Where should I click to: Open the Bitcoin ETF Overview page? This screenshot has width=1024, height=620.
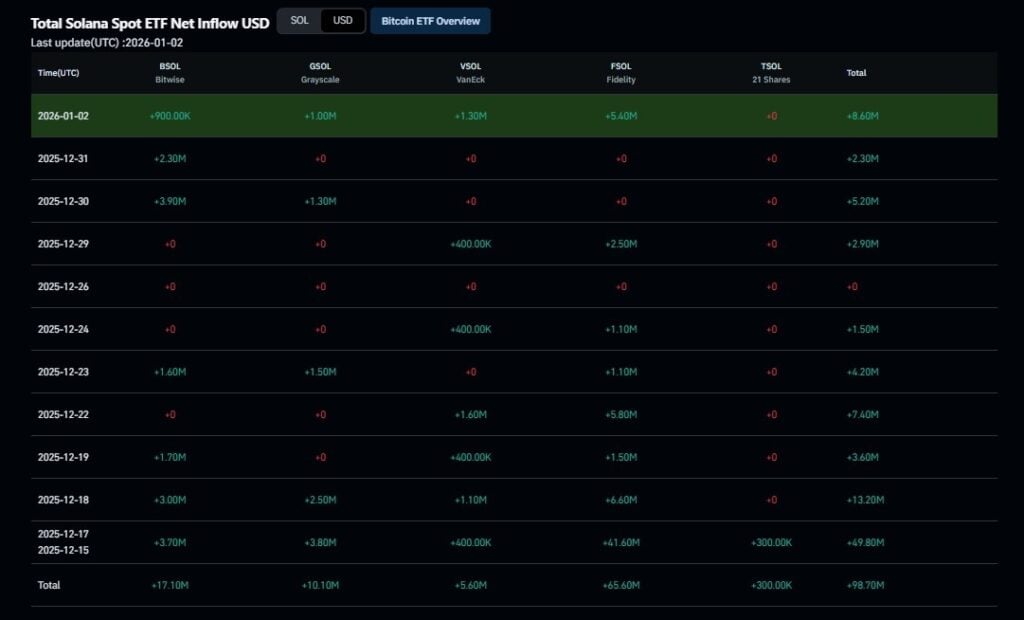(x=430, y=20)
